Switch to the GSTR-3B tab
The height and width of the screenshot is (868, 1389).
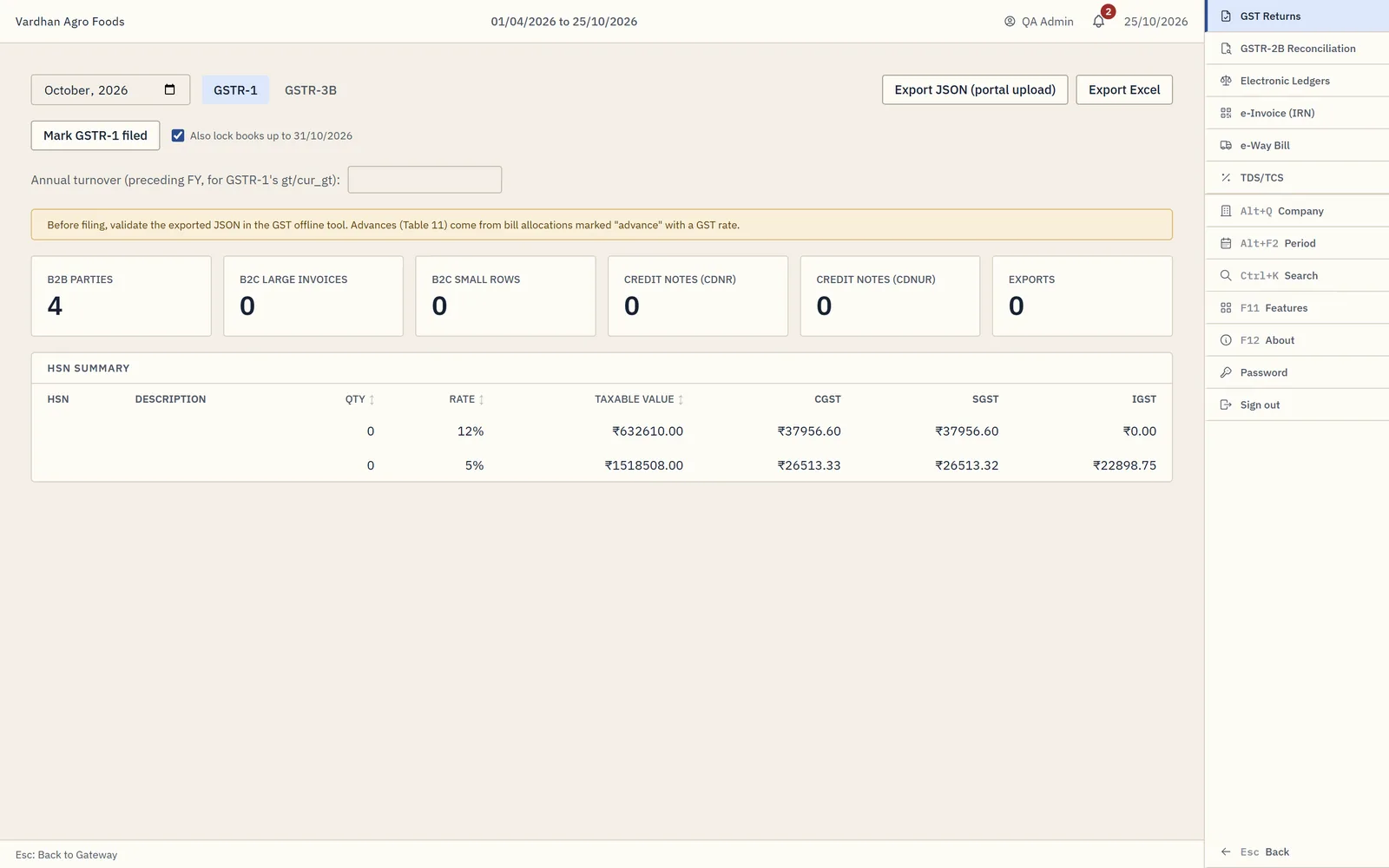click(x=311, y=90)
